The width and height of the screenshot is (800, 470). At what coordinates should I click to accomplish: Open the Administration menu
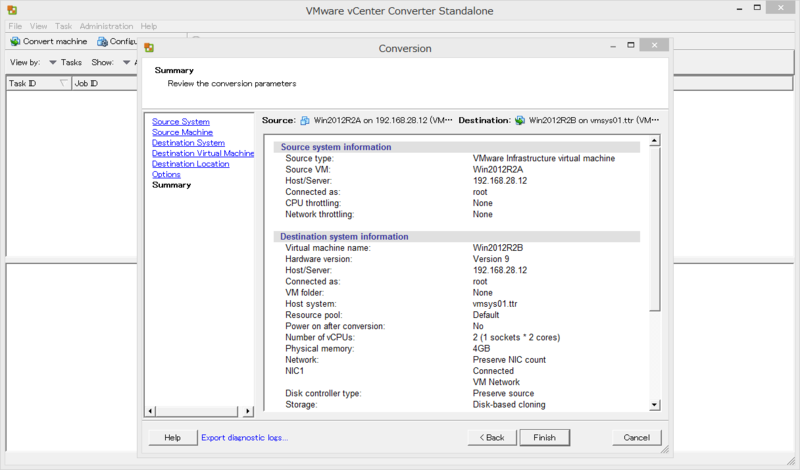click(106, 26)
